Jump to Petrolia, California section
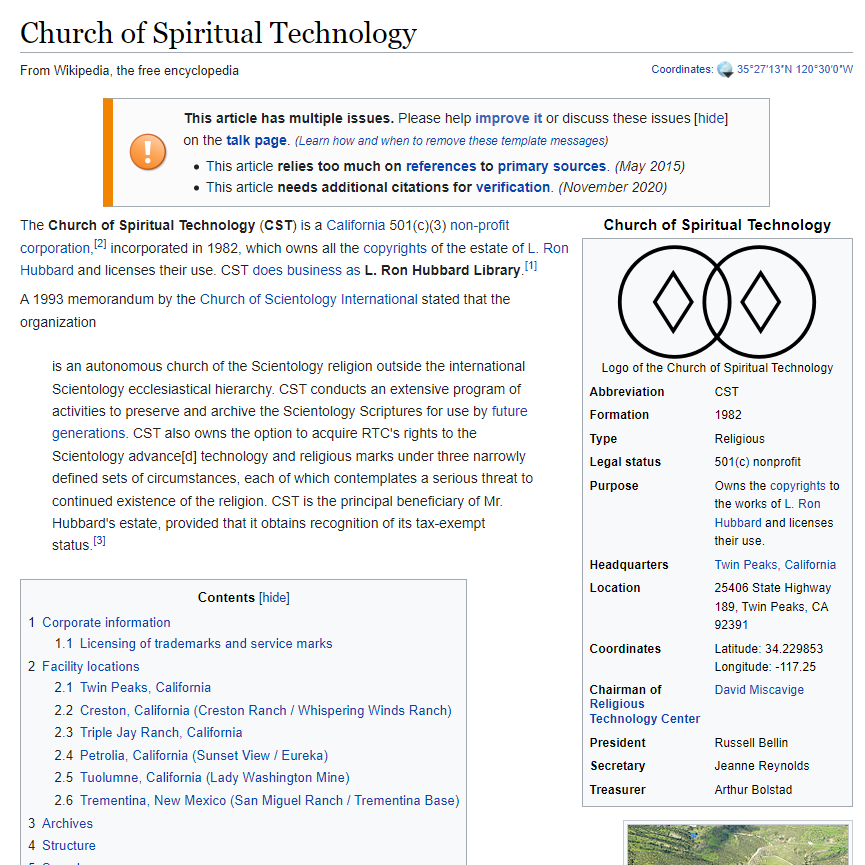This screenshot has height=865, width=865. (x=204, y=755)
